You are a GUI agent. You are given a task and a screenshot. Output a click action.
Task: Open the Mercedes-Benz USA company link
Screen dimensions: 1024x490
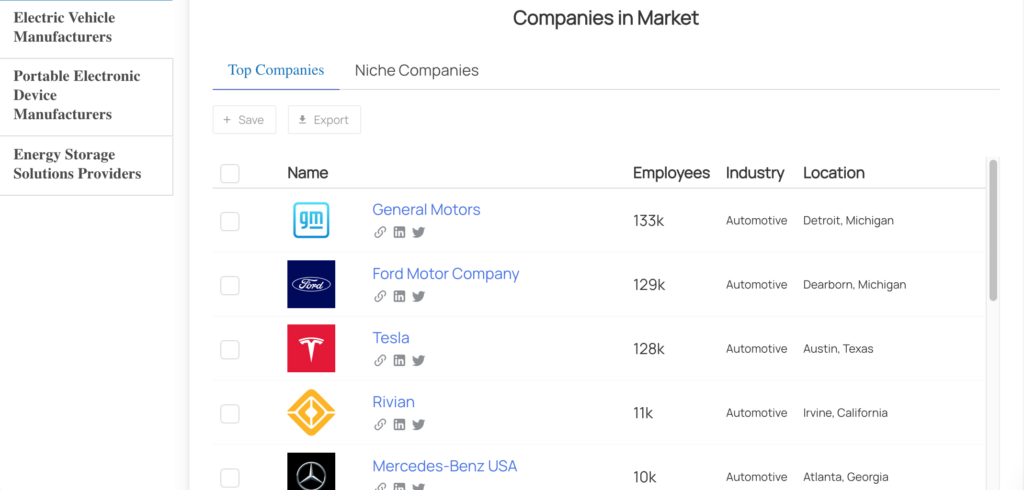tap(444, 466)
